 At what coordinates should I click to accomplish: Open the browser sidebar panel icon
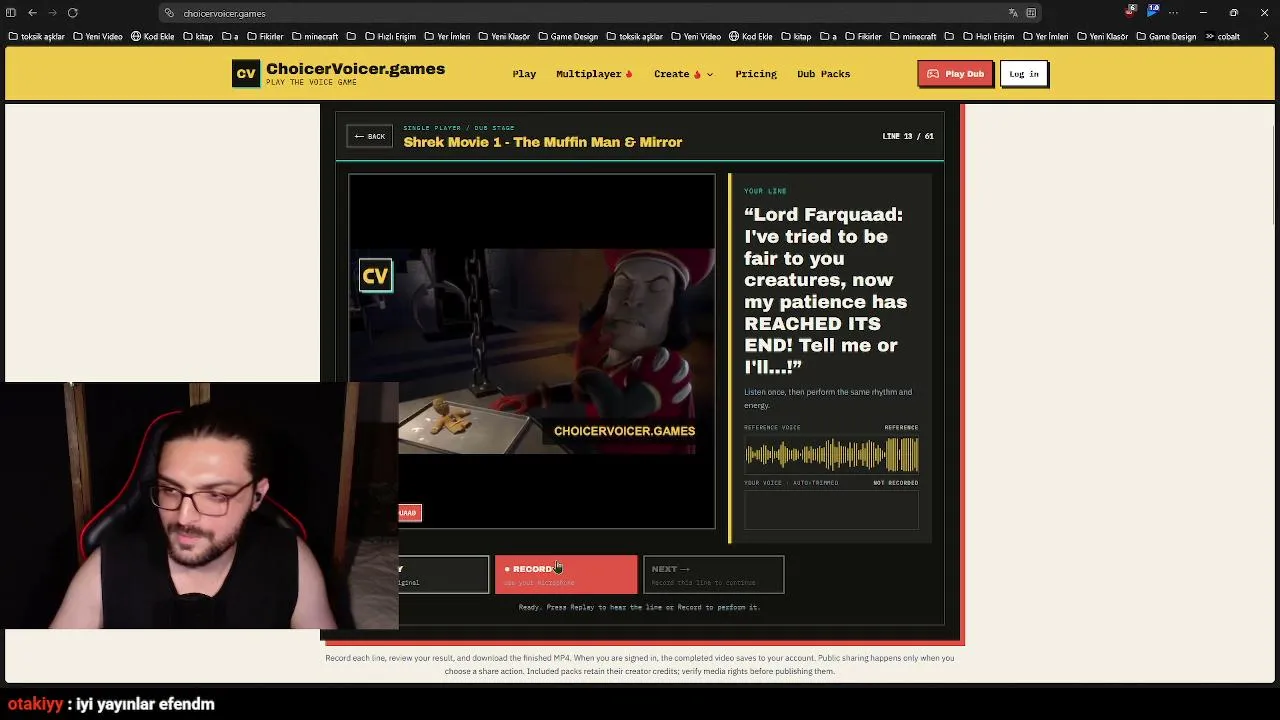tap(11, 13)
